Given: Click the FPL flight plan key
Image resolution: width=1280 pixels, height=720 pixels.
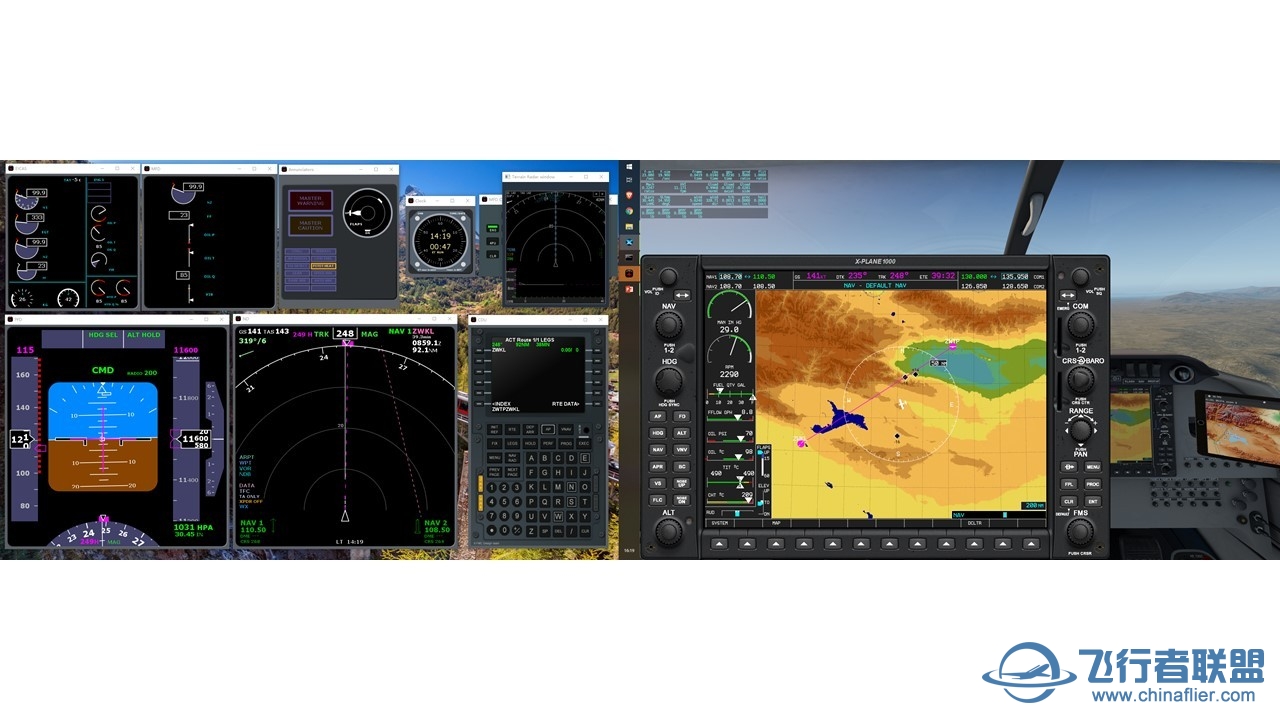Looking at the screenshot, I should (1068, 484).
